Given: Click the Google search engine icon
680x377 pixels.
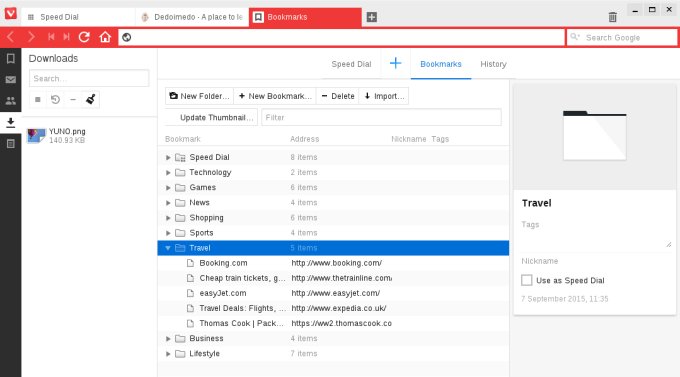Looking at the screenshot, I should tap(575, 37).
